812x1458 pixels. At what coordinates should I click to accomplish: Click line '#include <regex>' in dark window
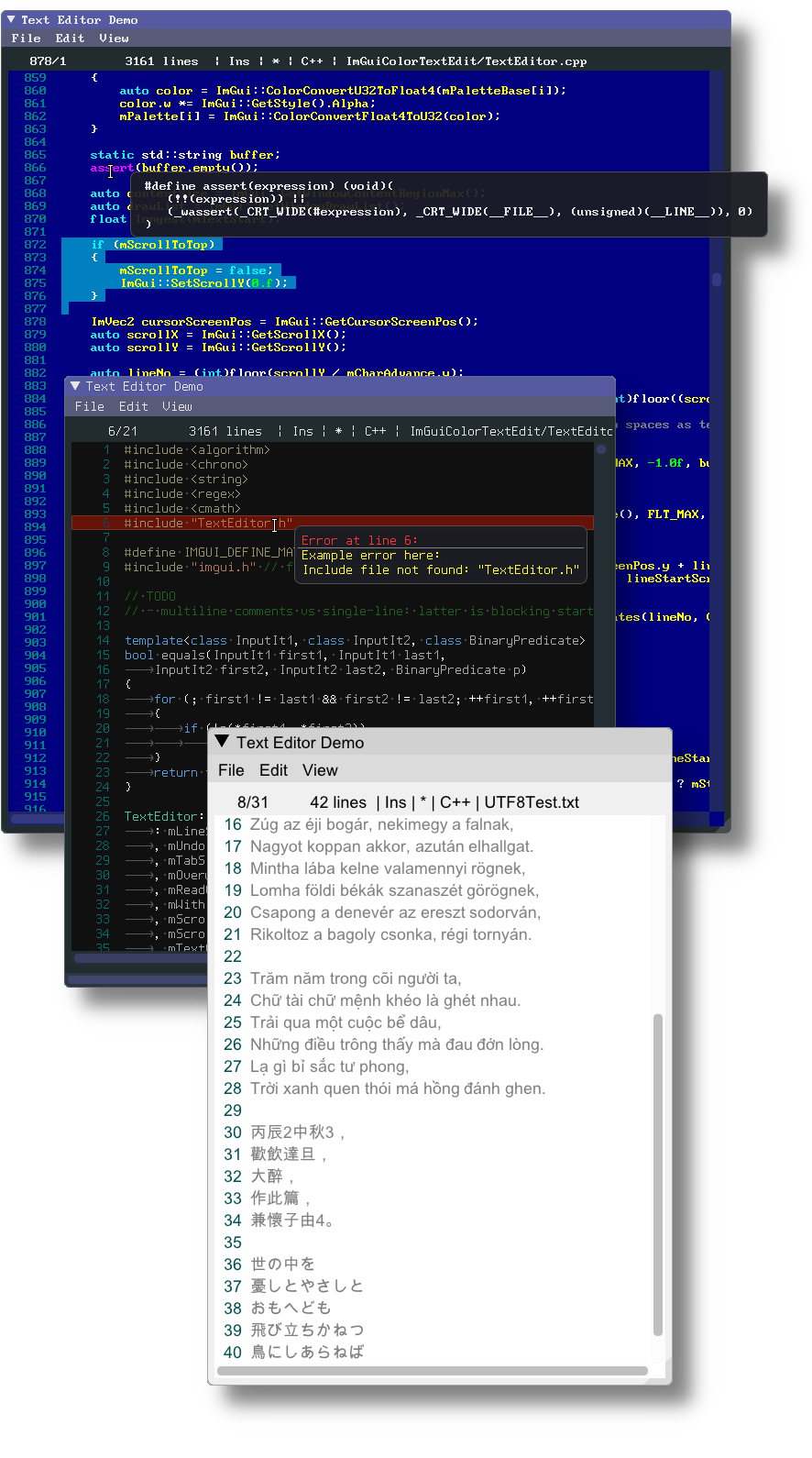pyautogui.click(x=182, y=493)
